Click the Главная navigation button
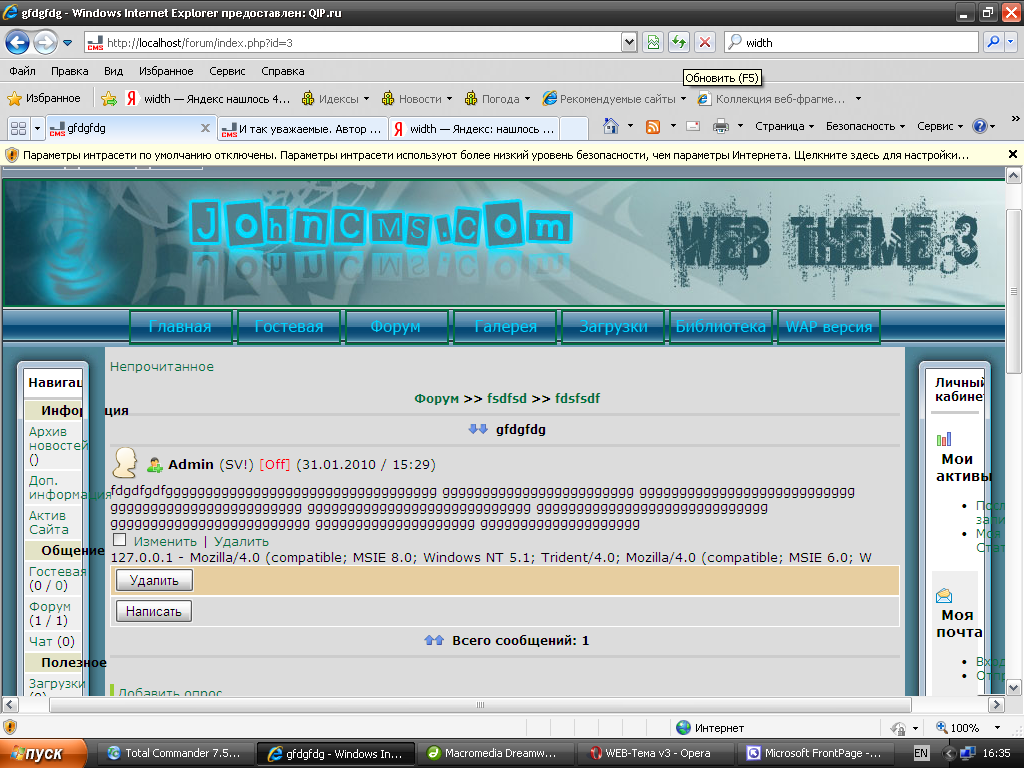 [180, 327]
